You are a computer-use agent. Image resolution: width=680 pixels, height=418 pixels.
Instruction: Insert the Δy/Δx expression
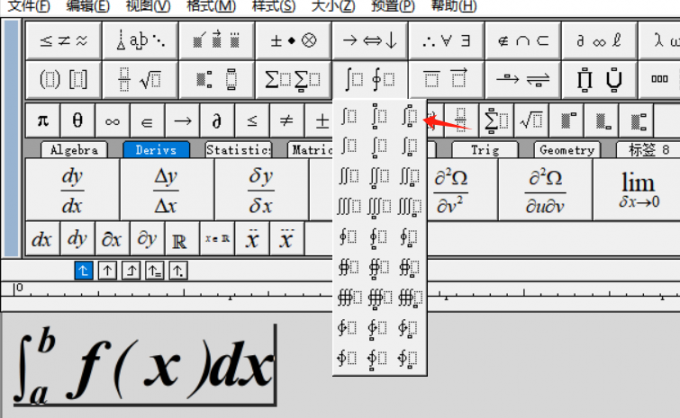(166, 189)
